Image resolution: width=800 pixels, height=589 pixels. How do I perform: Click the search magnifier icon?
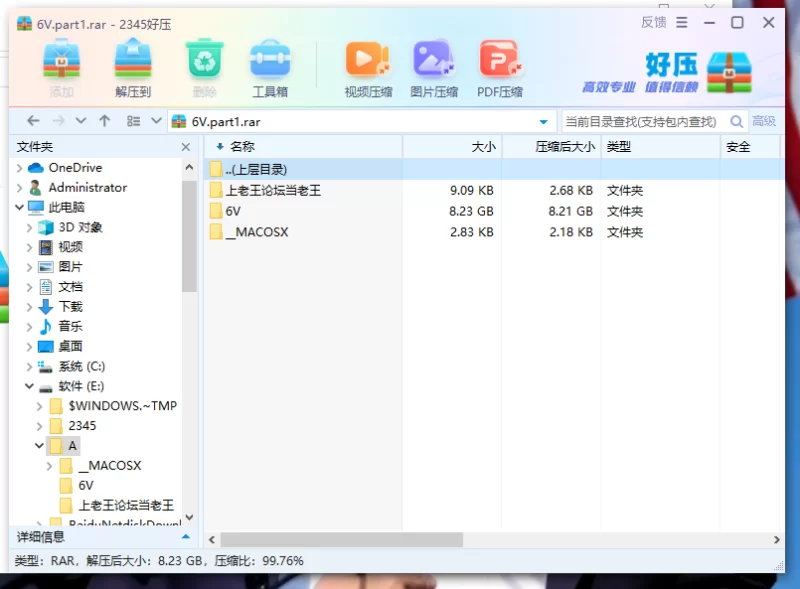[736, 121]
